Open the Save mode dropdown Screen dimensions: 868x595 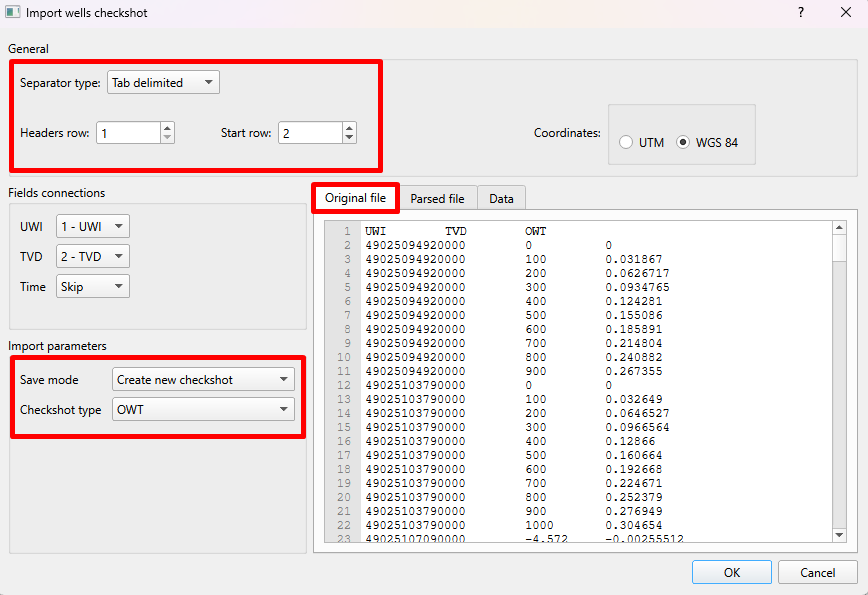pyautogui.click(x=203, y=379)
